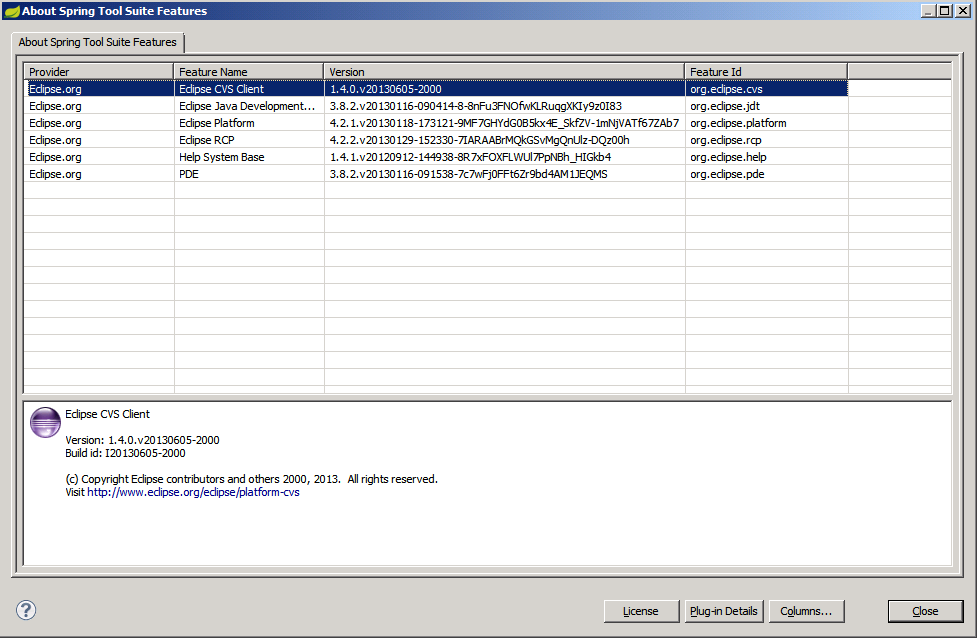
Task: Maximize the About dialog window
Action: pos(945,11)
